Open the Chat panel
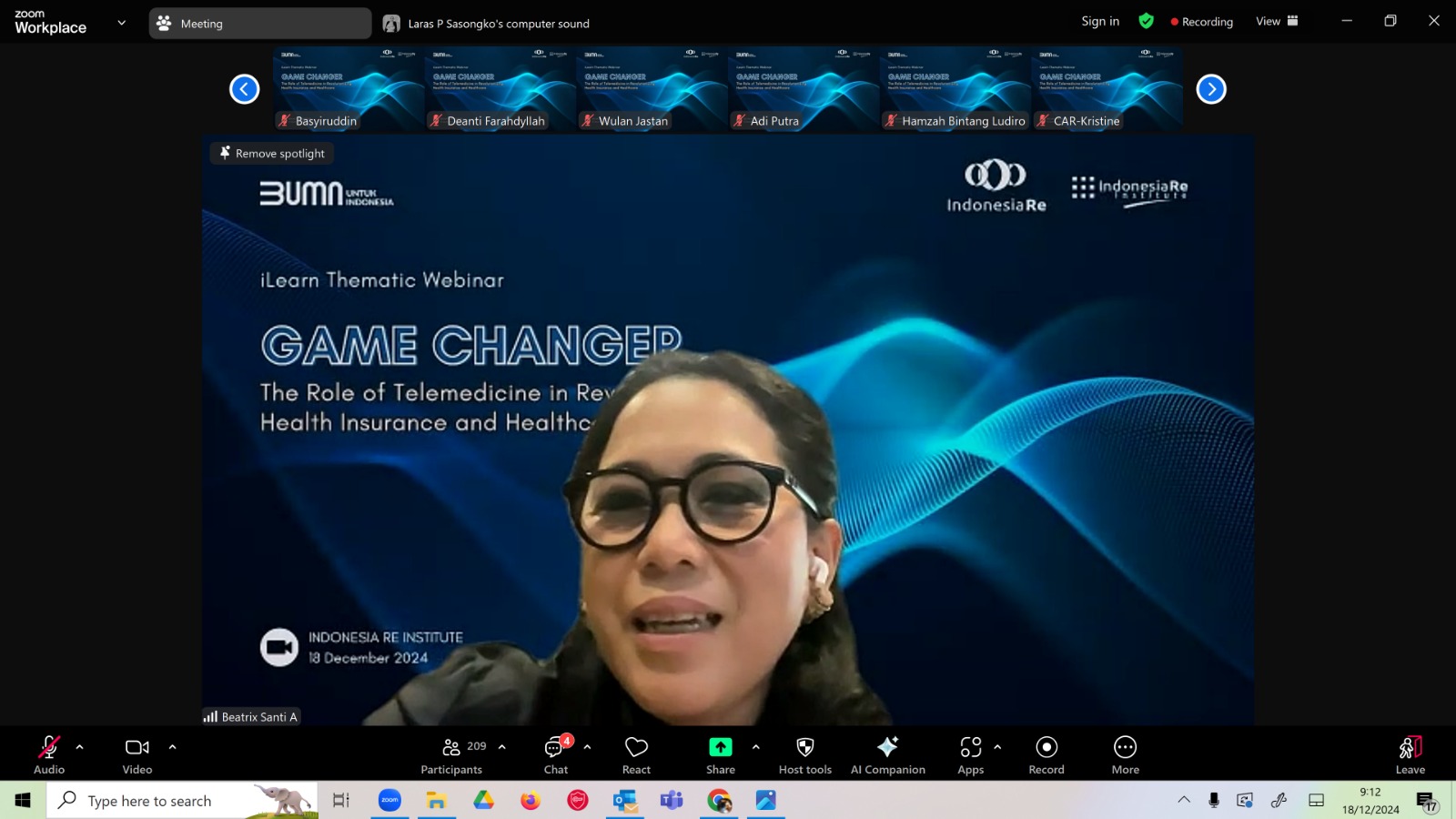The image size is (1456, 819). (556, 754)
